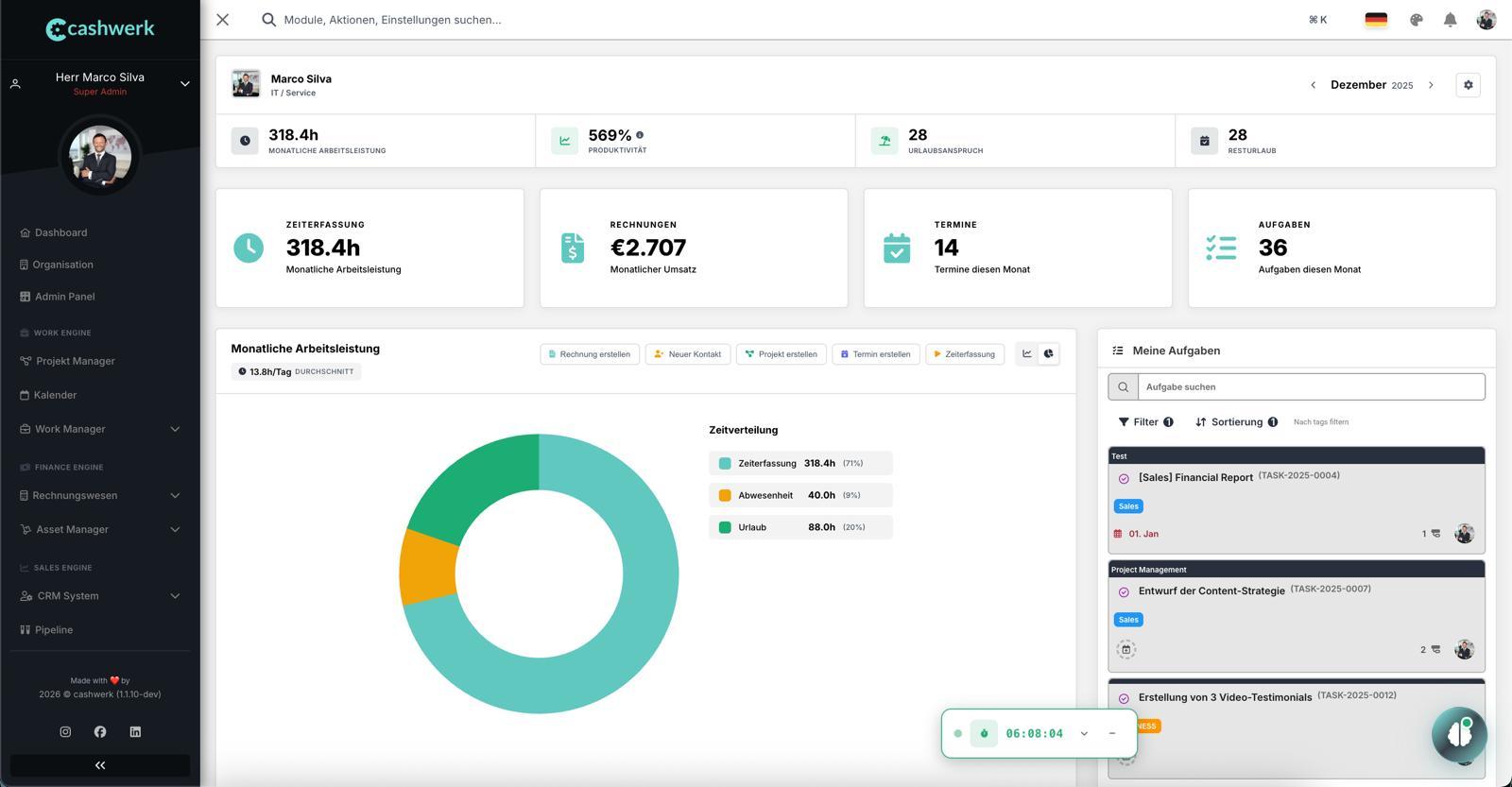The height and width of the screenshot is (787, 1512).
Task: Open the Sortierung options
Action: [1236, 422]
